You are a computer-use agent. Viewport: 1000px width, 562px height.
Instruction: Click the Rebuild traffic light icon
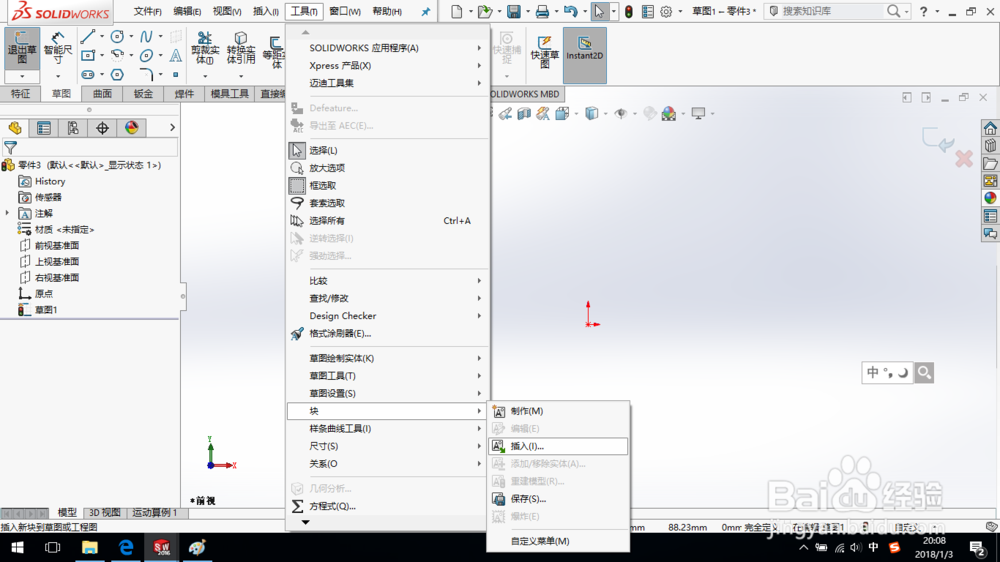click(629, 11)
